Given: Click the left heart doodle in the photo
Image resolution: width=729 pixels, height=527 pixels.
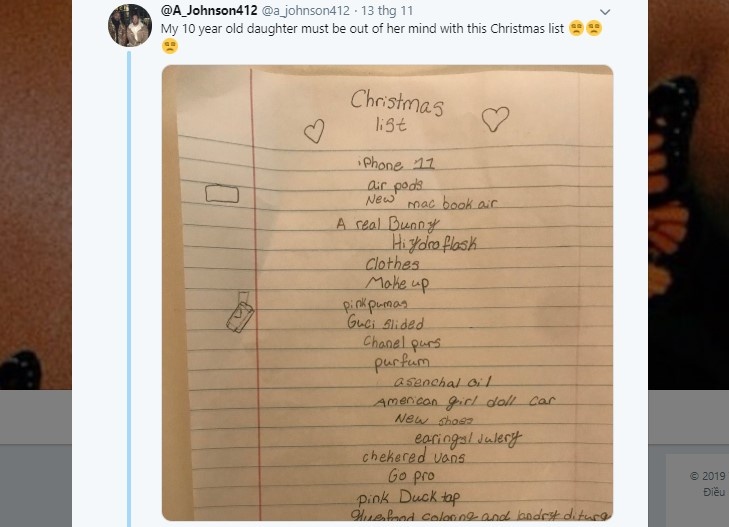Looking at the screenshot, I should 314,131.
